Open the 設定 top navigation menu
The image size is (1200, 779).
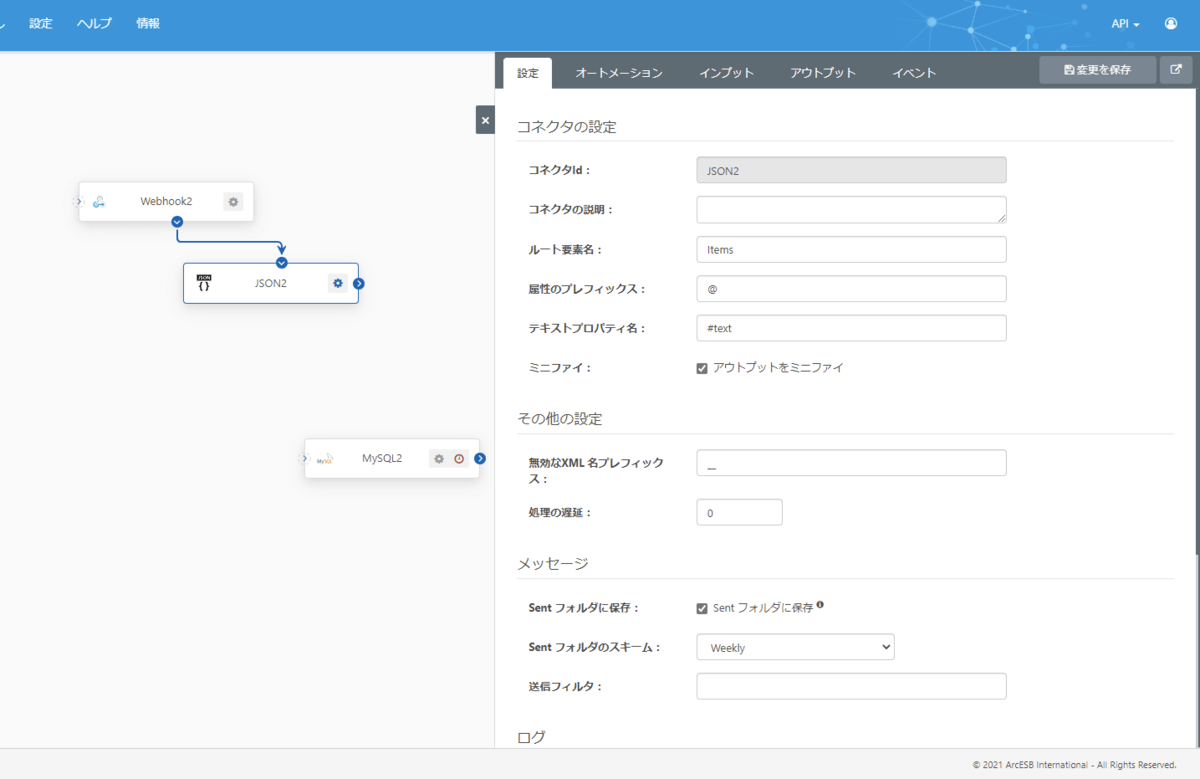pyautogui.click(x=41, y=23)
